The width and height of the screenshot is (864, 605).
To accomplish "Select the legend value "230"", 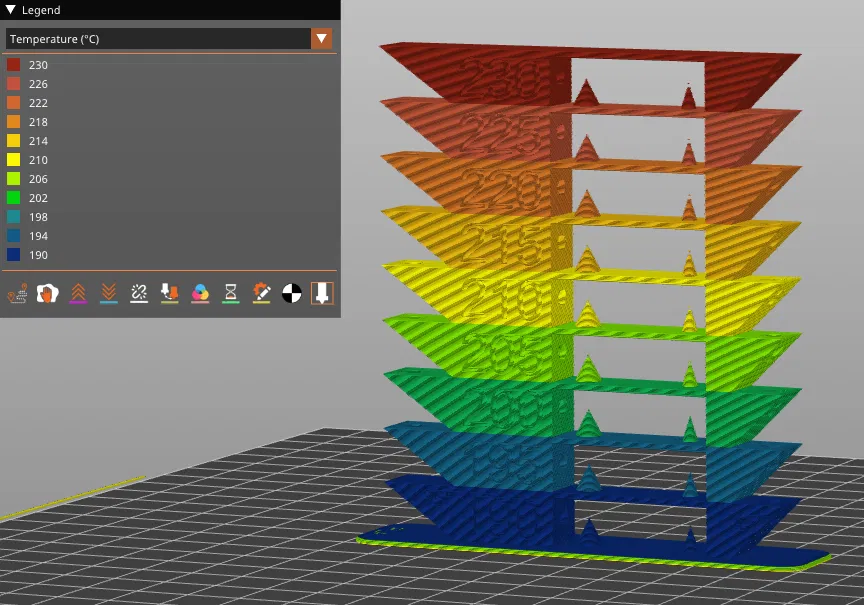I will coord(38,65).
